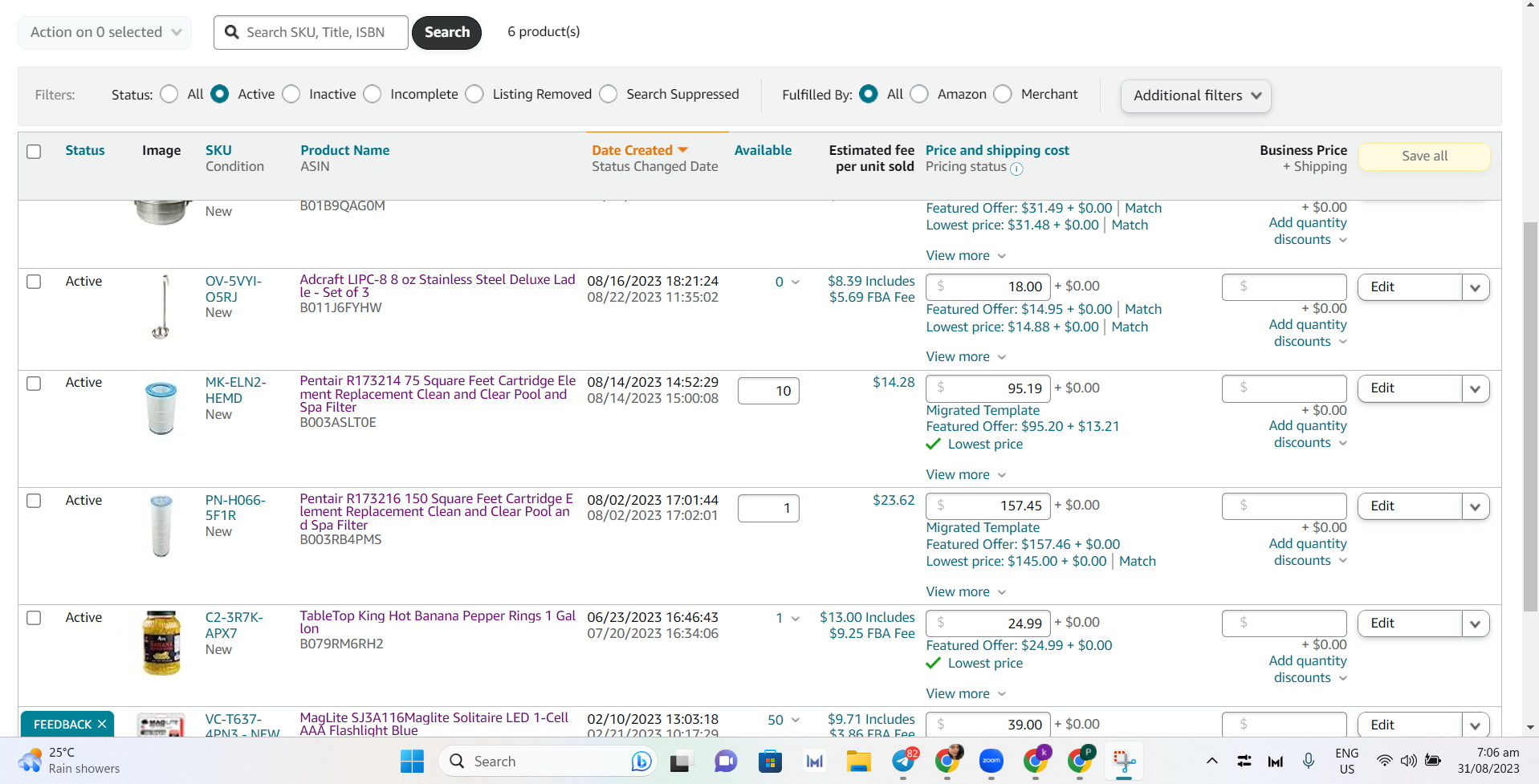Open the weather widget showing 25°C

click(68, 761)
